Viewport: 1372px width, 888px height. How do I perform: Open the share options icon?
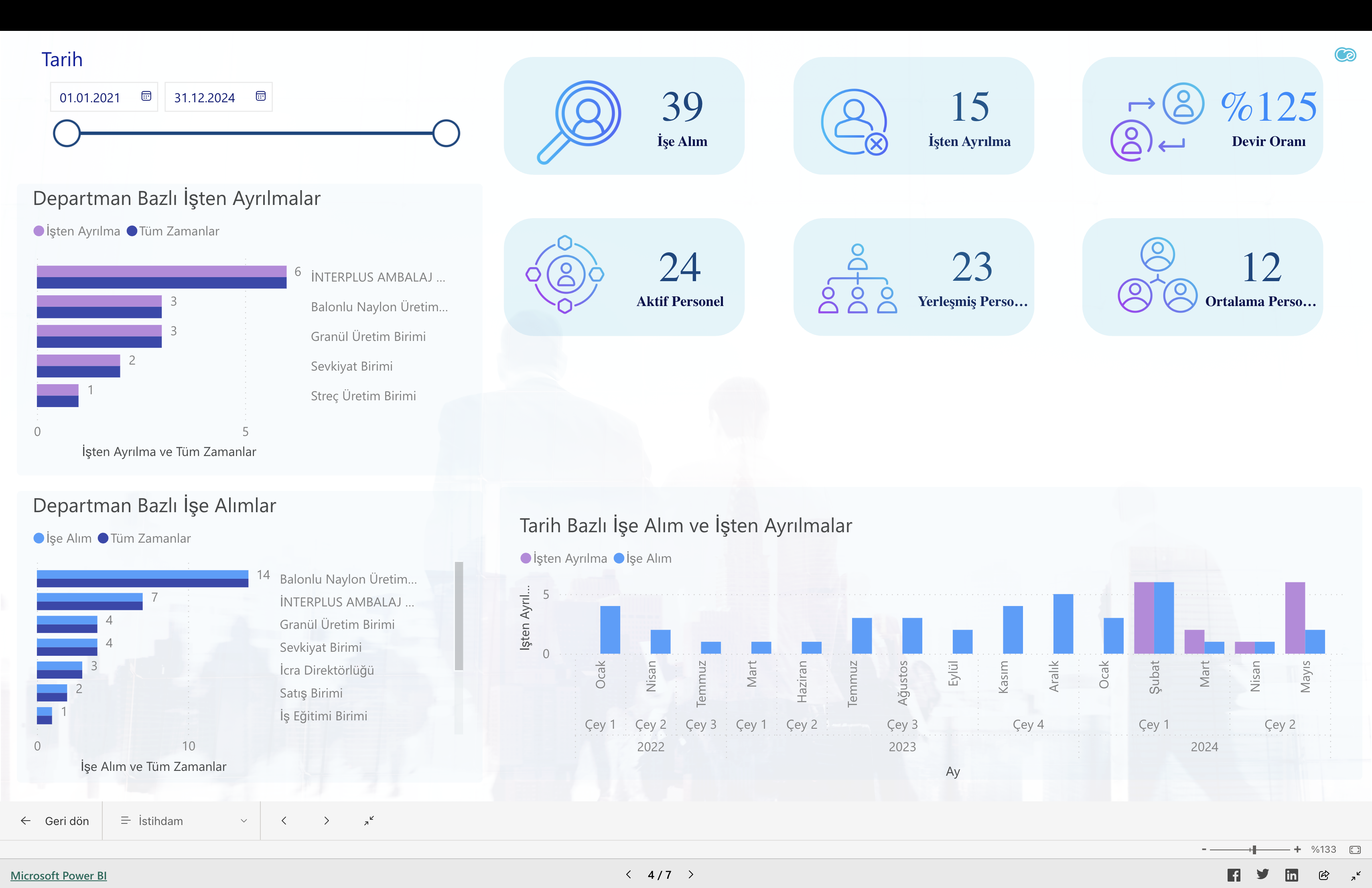coord(1324,875)
